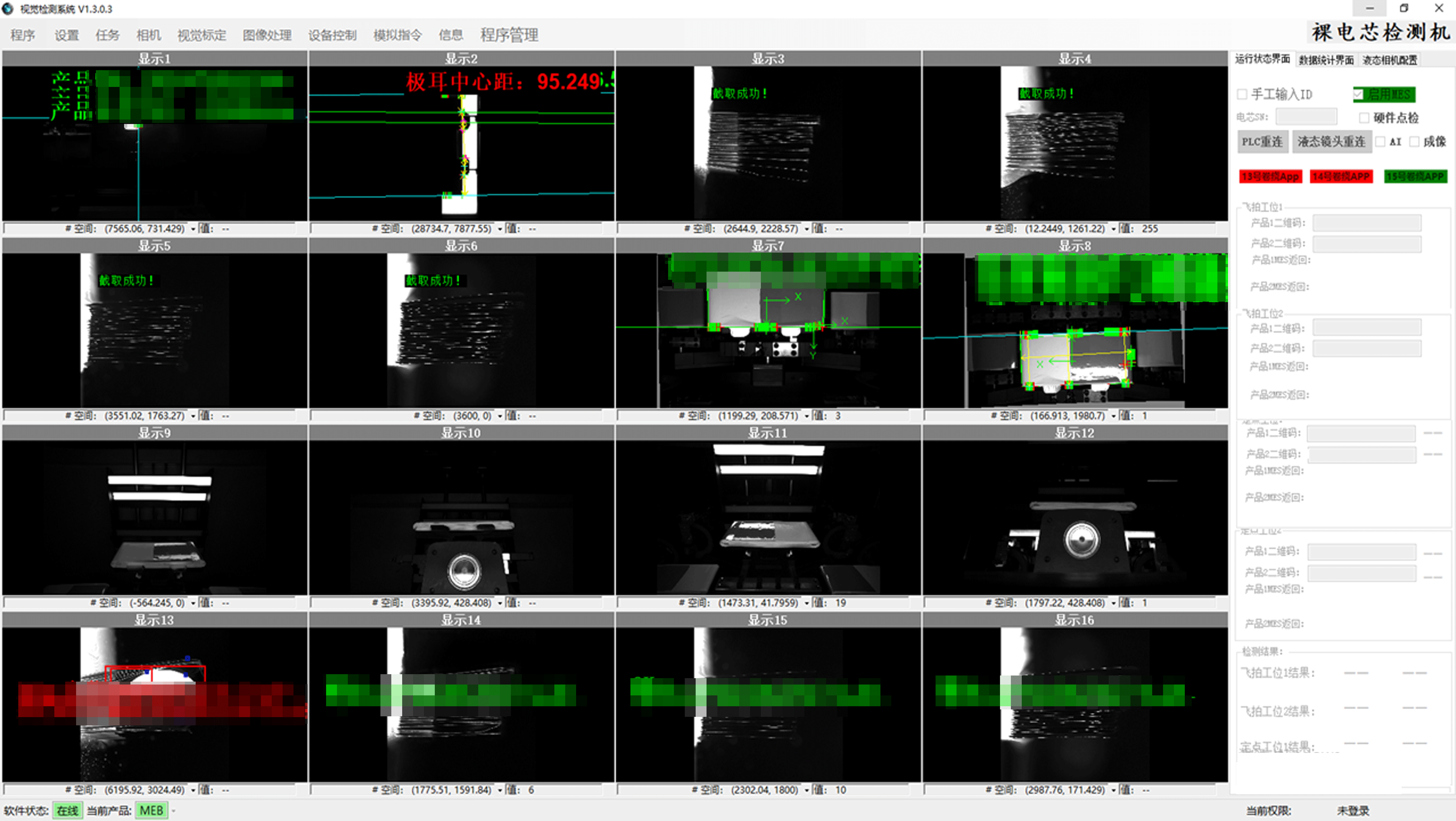Select the 显示9 camera image
The width and height of the screenshot is (1456, 821).
[155, 518]
